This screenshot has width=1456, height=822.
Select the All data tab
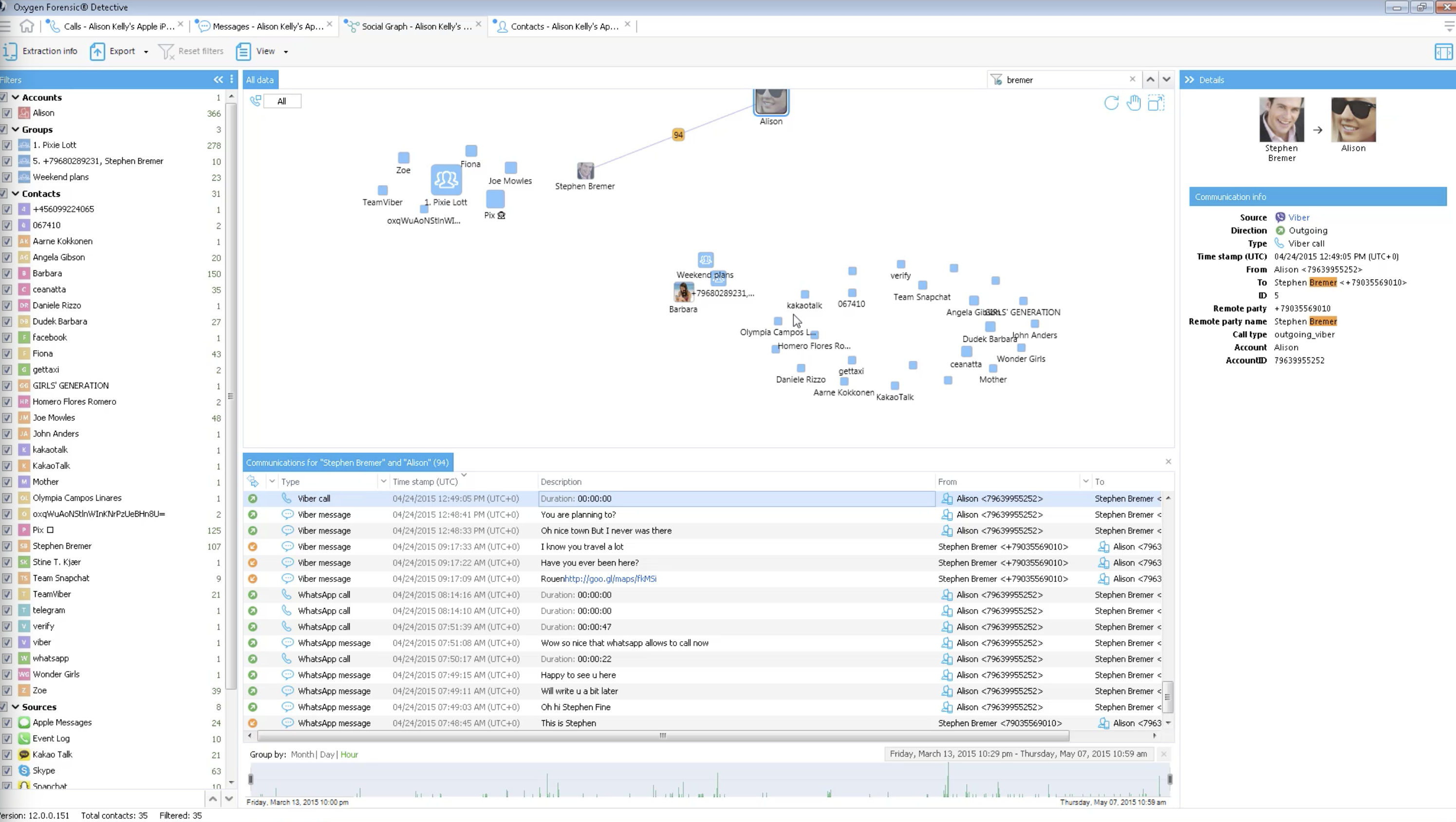click(260, 80)
